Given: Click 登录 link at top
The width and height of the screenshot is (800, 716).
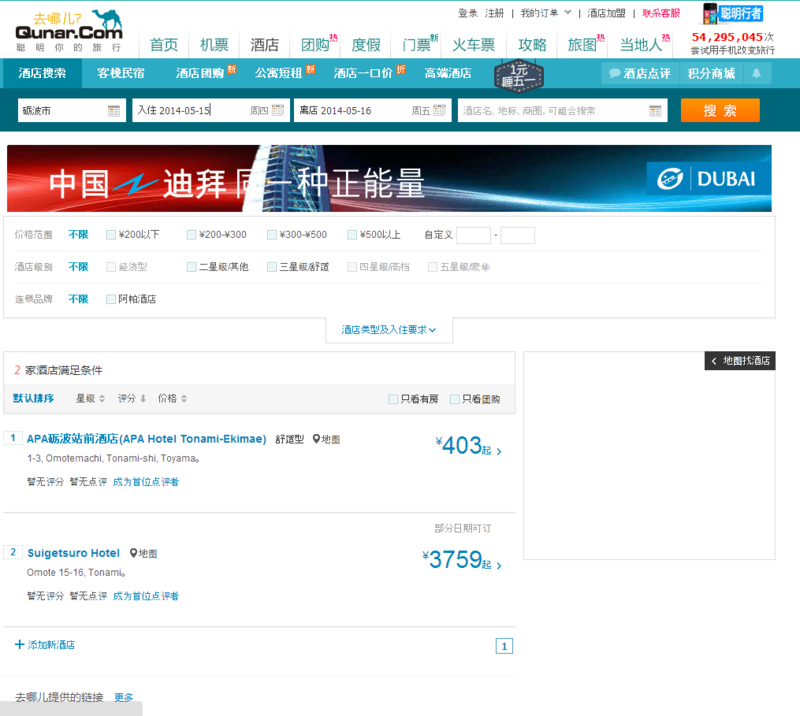Looking at the screenshot, I should 467,13.
